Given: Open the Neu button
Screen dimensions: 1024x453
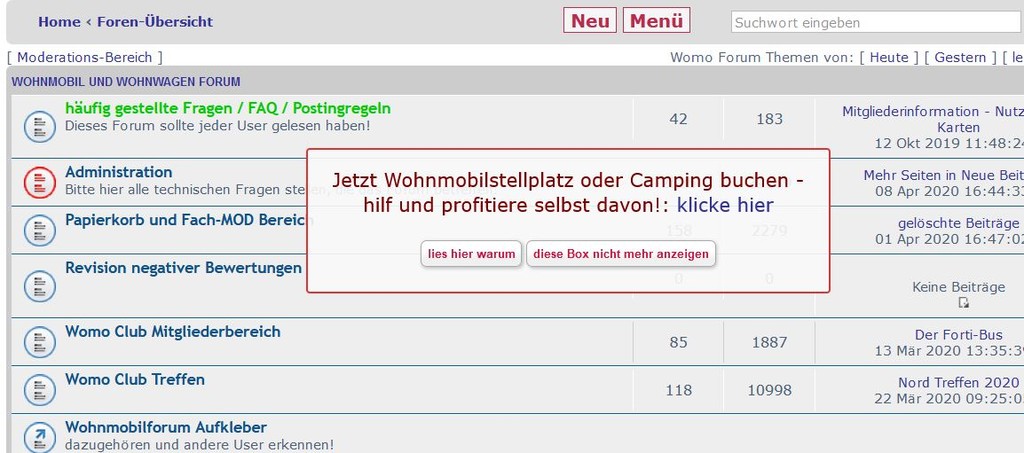Looking at the screenshot, I should (590, 20).
